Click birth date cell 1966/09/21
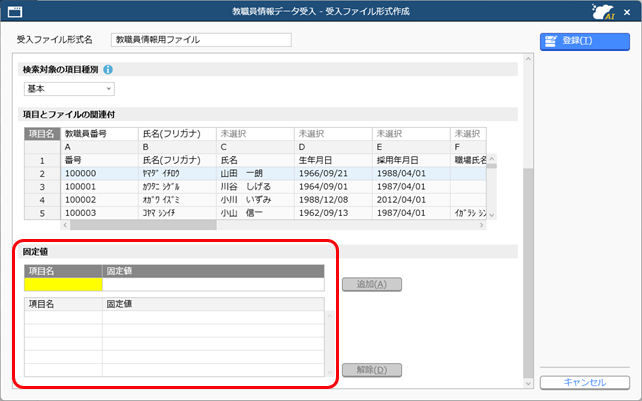642x401 pixels. 333,173
